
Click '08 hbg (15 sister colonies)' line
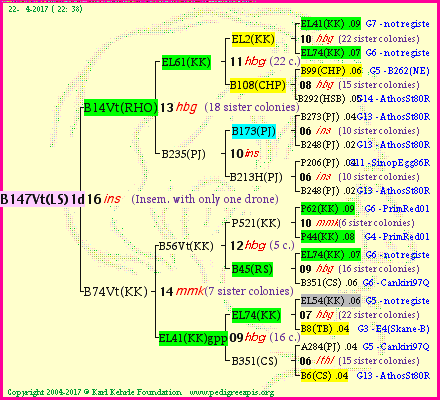[x=359, y=85]
